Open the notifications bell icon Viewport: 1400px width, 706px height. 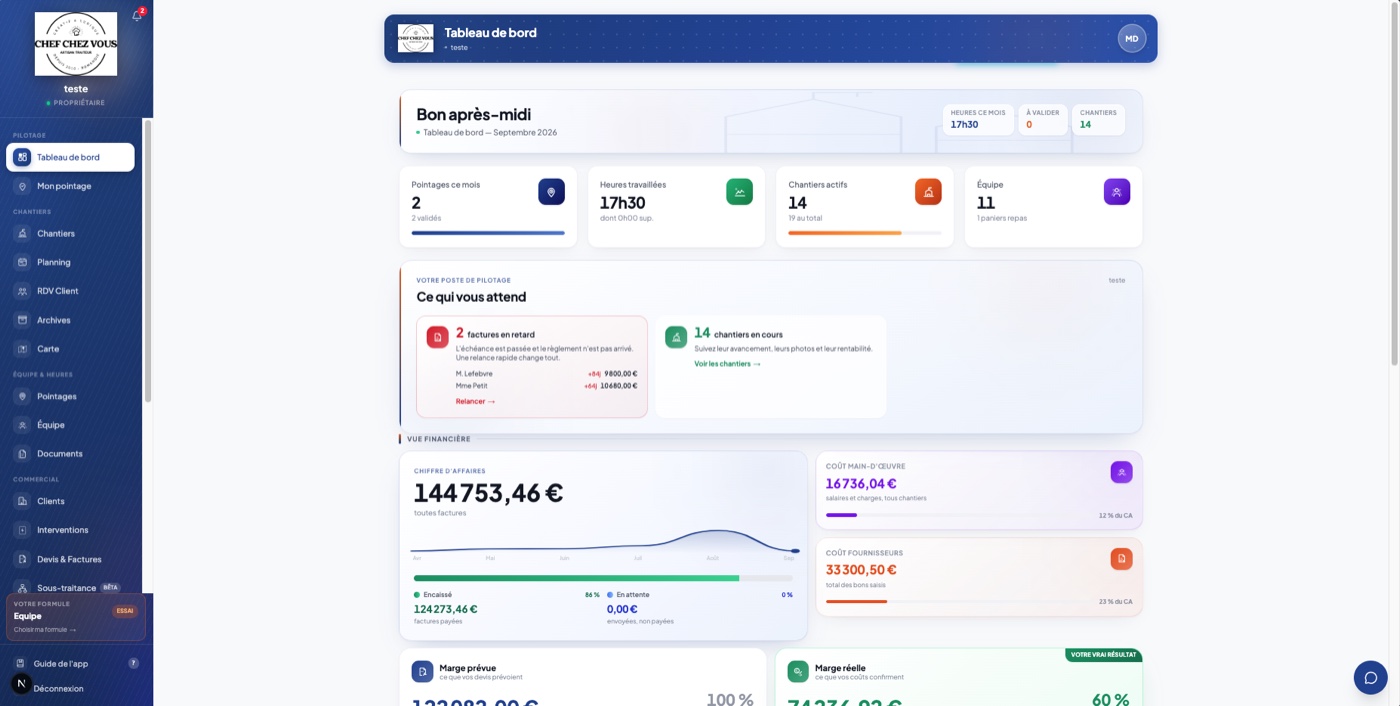coord(137,16)
